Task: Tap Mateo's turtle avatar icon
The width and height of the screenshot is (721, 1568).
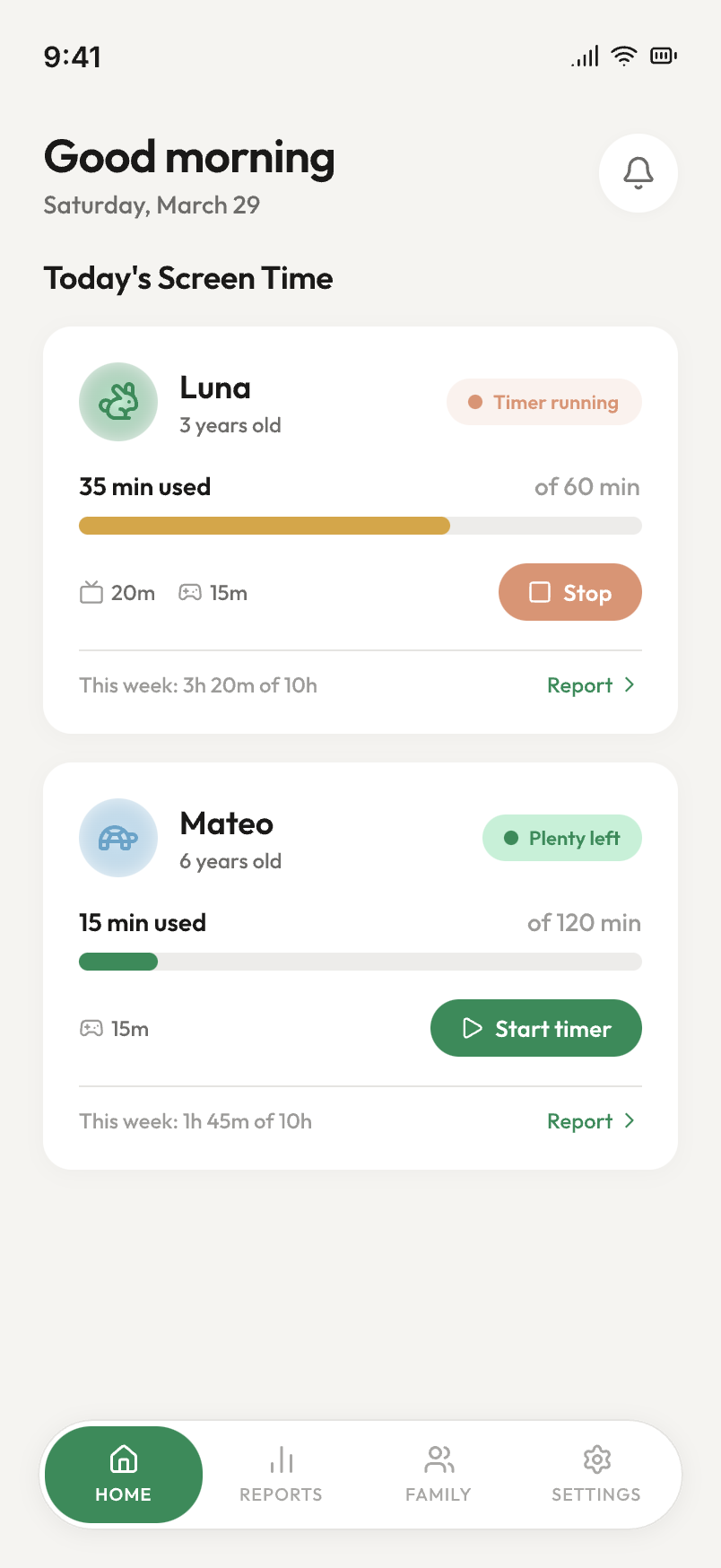Action: point(118,838)
